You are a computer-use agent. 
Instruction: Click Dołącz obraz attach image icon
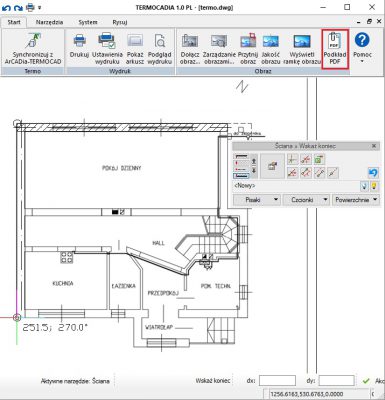point(190,49)
